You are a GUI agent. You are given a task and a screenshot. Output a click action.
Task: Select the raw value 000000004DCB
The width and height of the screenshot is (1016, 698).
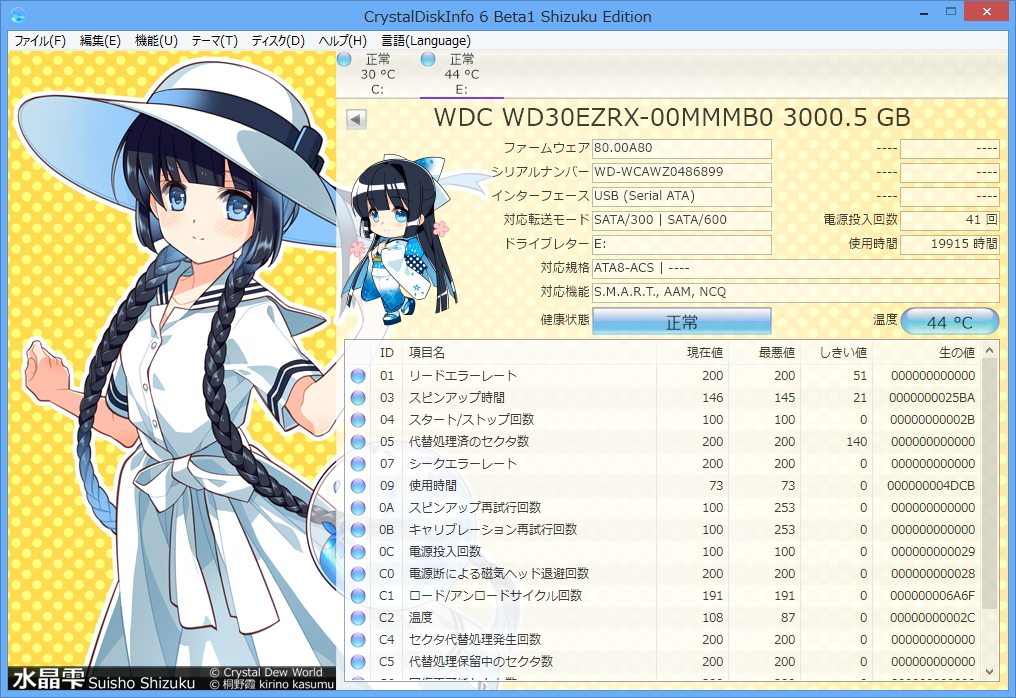click(x=931, y=486)
